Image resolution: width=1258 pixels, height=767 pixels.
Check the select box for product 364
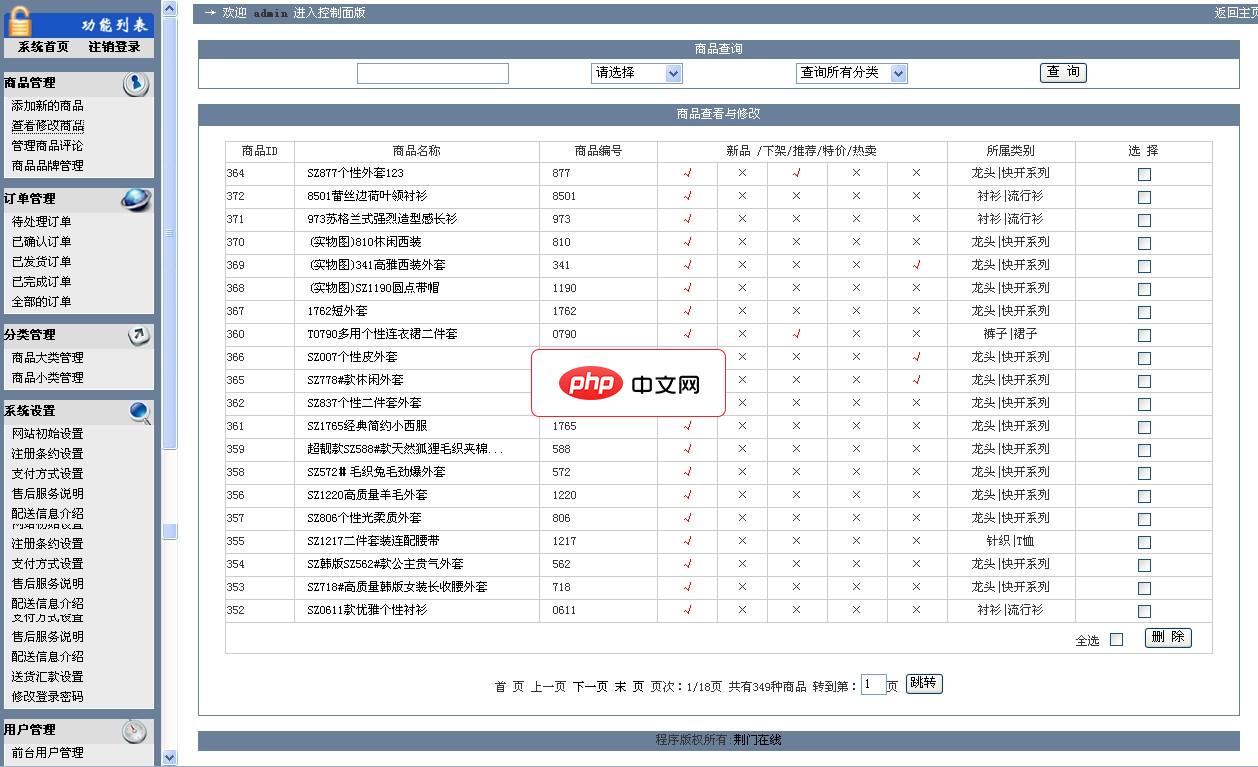click(x=1143, y=172)
